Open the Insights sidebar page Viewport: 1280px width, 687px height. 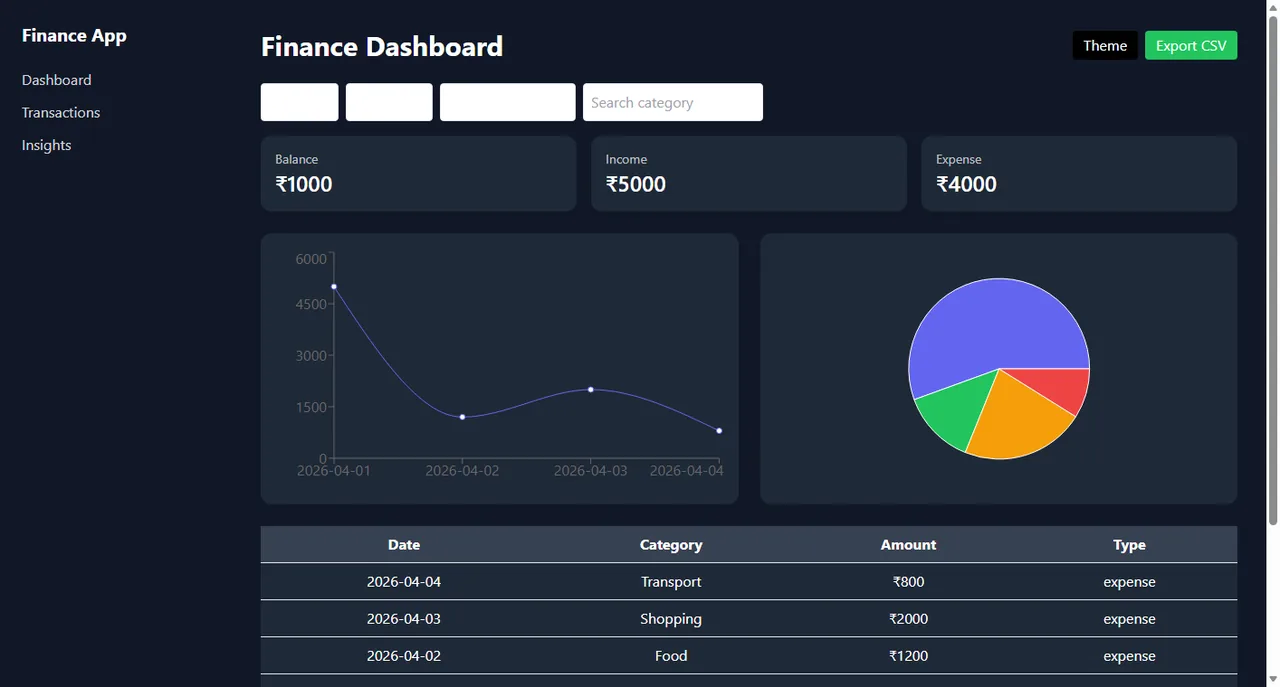tap(47, 145)
